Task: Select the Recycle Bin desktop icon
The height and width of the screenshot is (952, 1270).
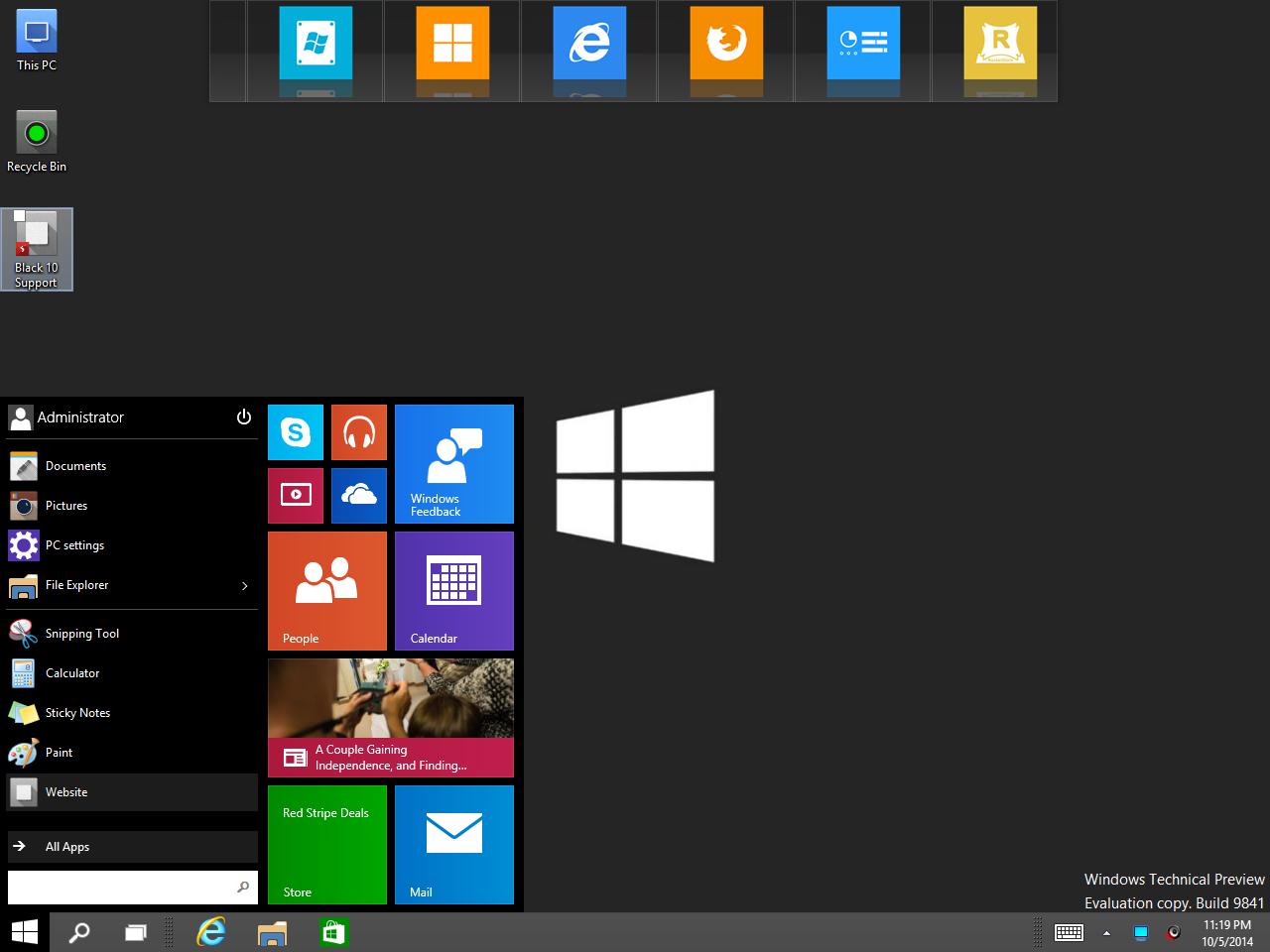Action: (x=37, y=142)
